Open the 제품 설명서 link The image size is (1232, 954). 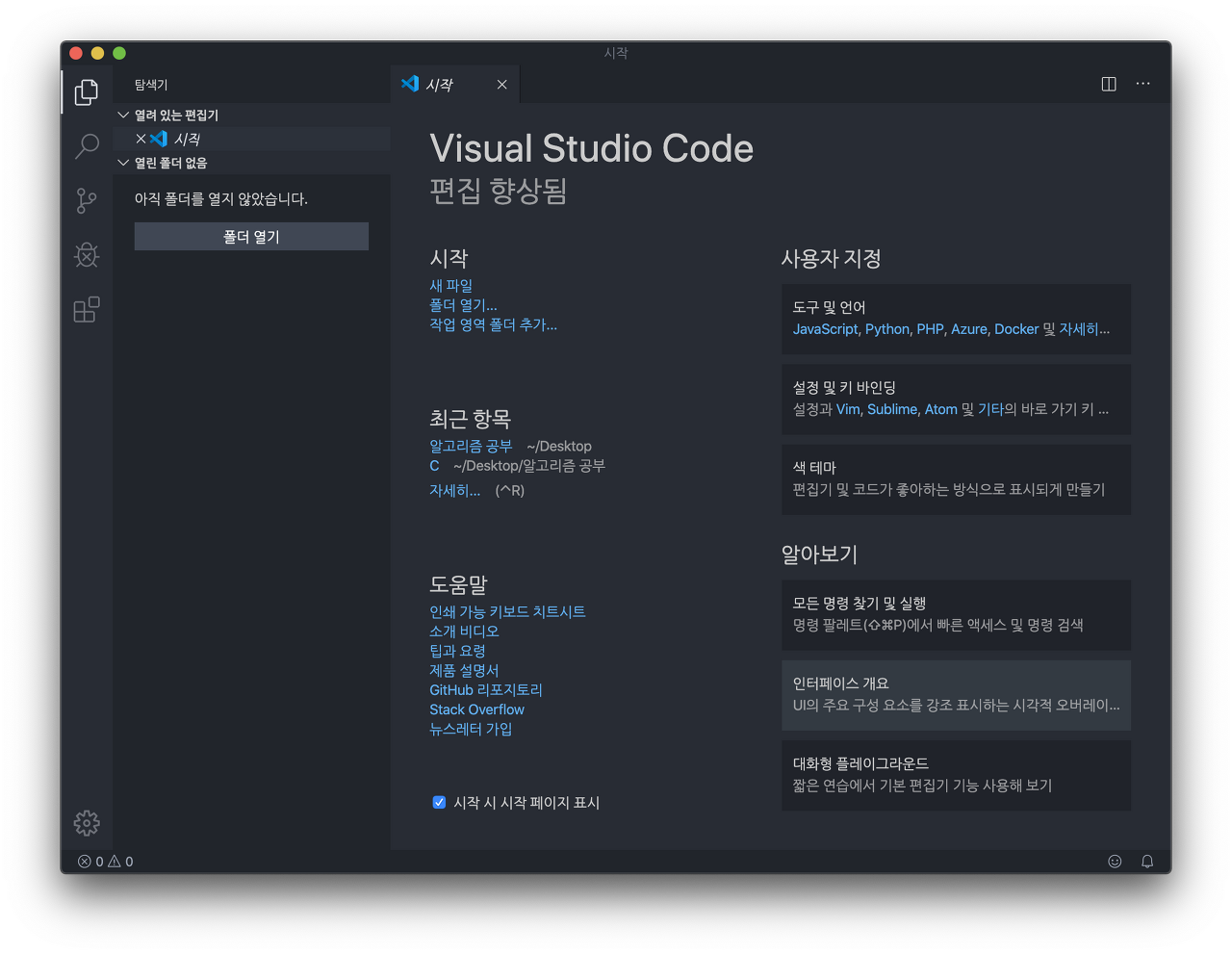pyautogui.click(x=464, y=670)
